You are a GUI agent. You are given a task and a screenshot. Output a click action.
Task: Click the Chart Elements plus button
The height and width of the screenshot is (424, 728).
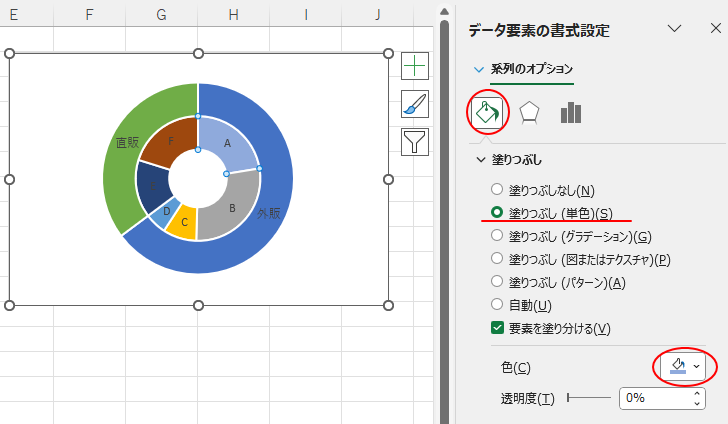tap(415, 66)
